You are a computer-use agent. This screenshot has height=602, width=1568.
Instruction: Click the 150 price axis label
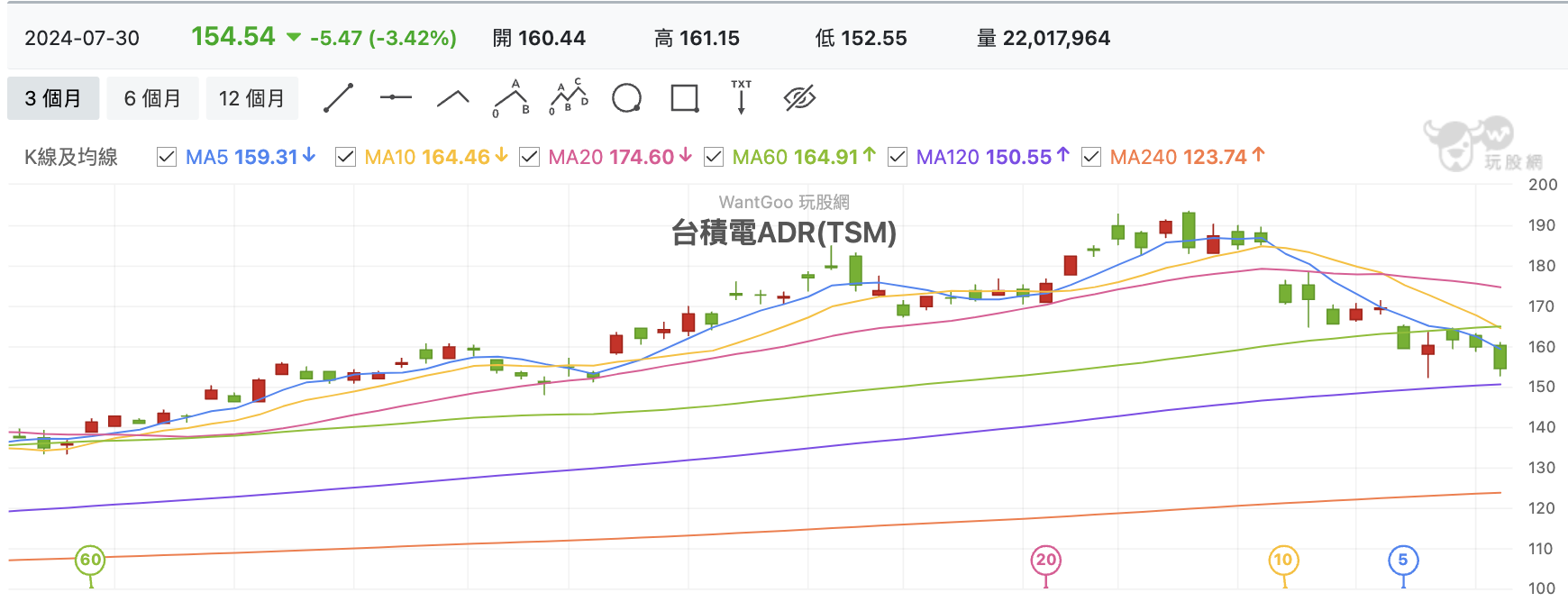coord(1542,387)
